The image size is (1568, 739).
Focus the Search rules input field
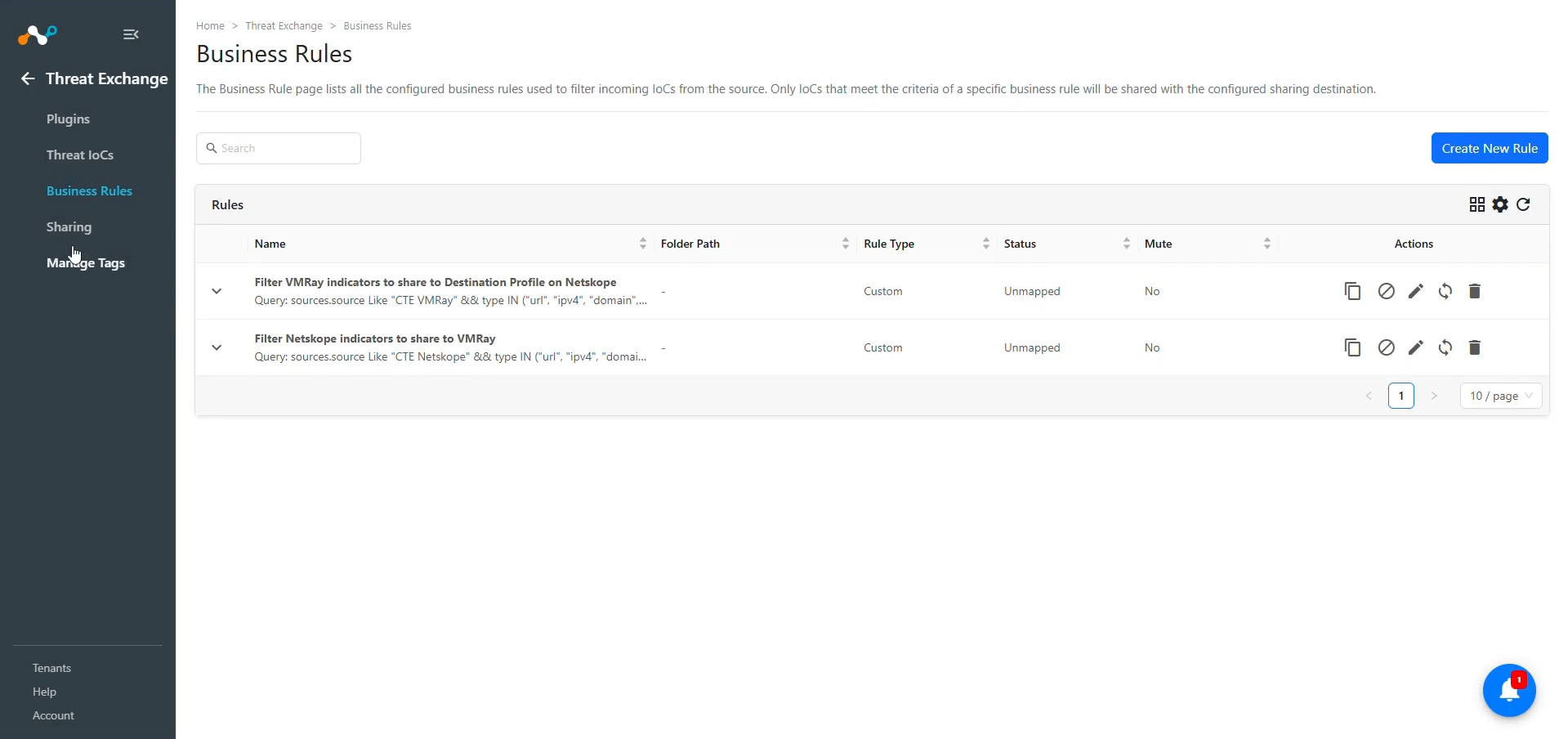(x=279, y=148)
